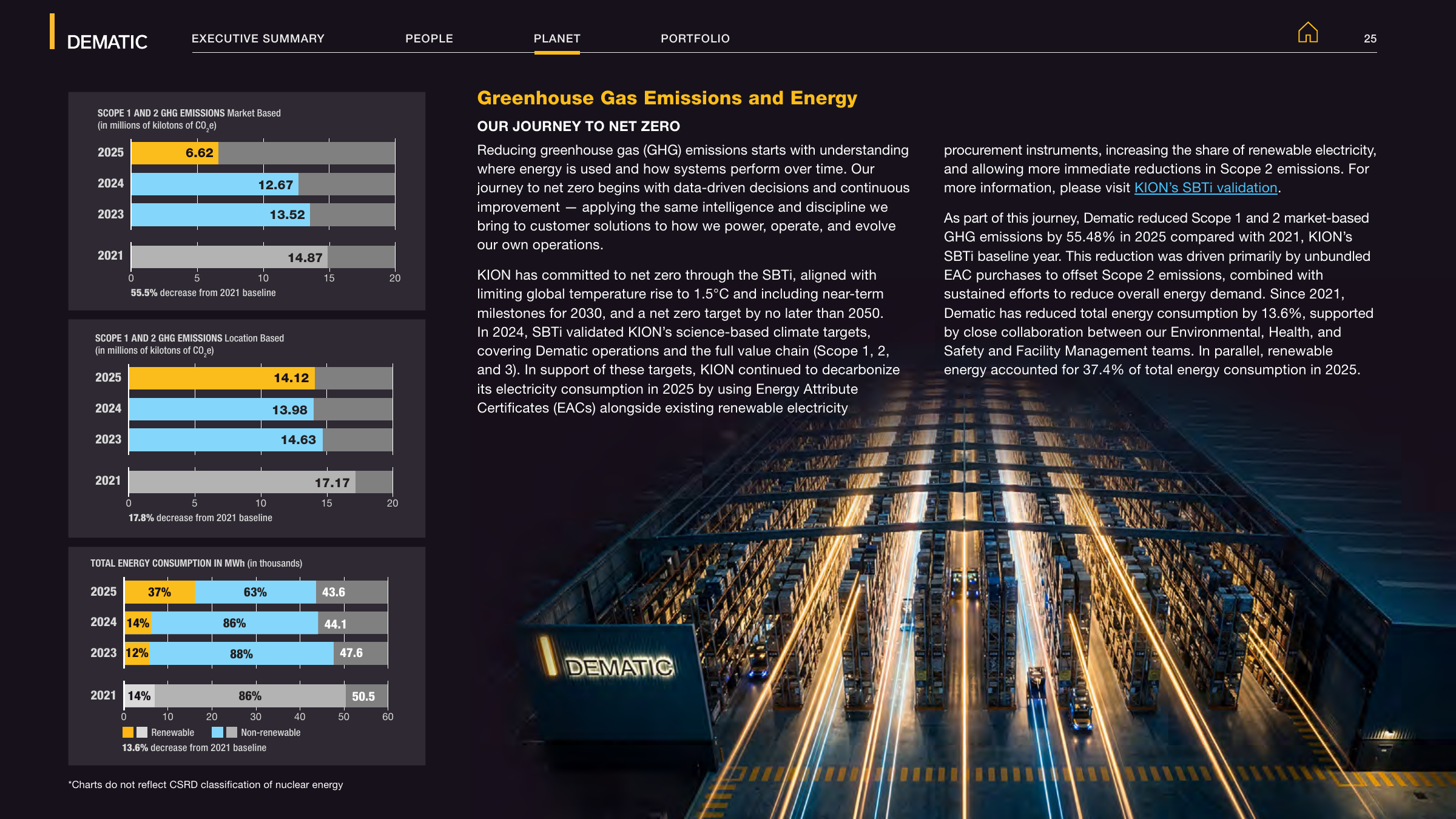Screen dimensions: 1456x819
Task: Click the yellow Renewable legend swatch
Action: [x=127, y=732]
